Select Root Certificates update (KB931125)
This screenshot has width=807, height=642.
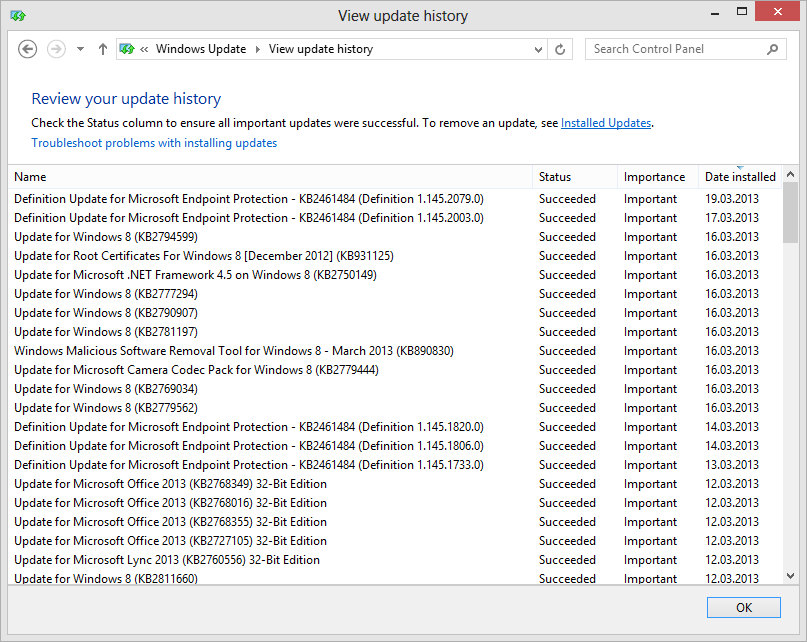coord(395,256)
